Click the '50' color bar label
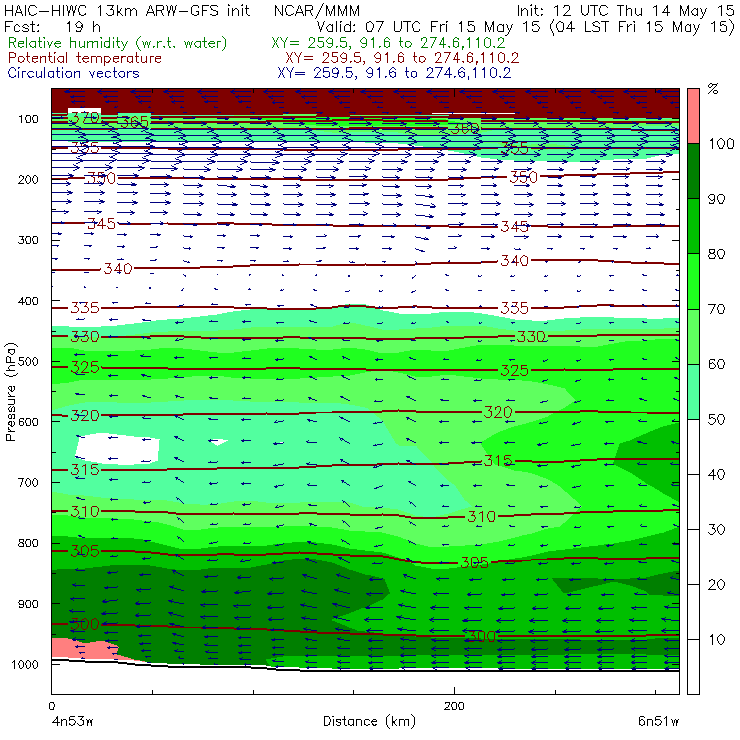 (x=716, y=419)
